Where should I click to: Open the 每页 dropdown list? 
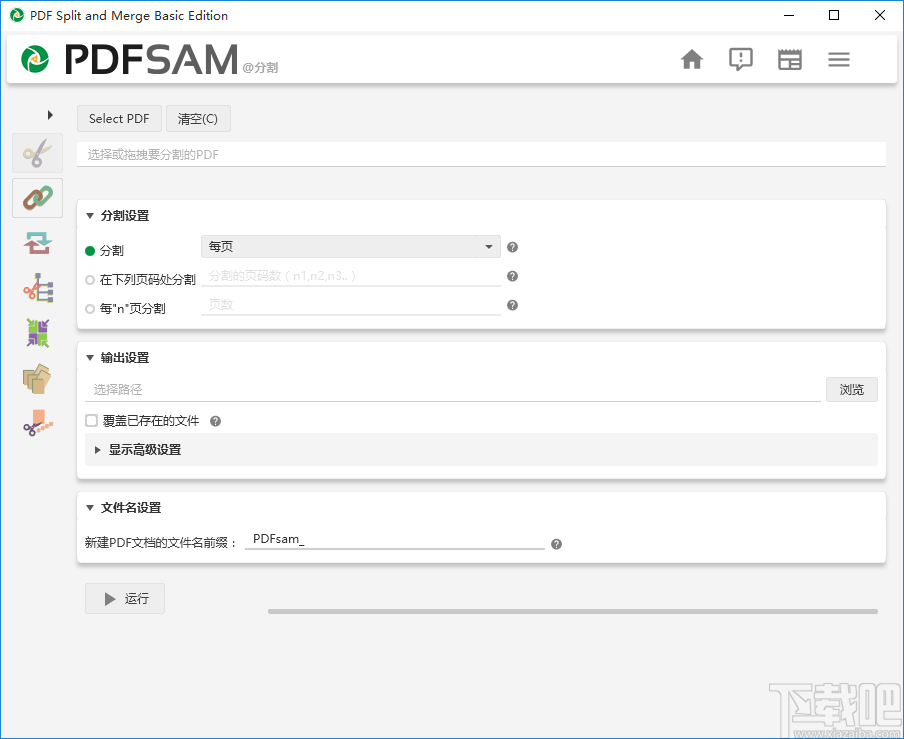(x=350, y=246)
